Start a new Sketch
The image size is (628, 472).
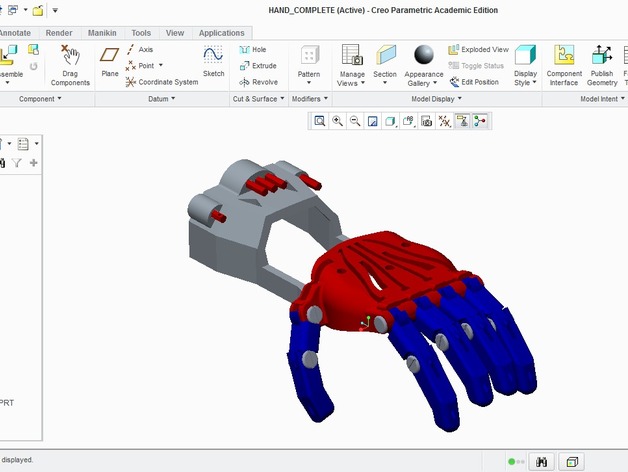tap(213, 61)
